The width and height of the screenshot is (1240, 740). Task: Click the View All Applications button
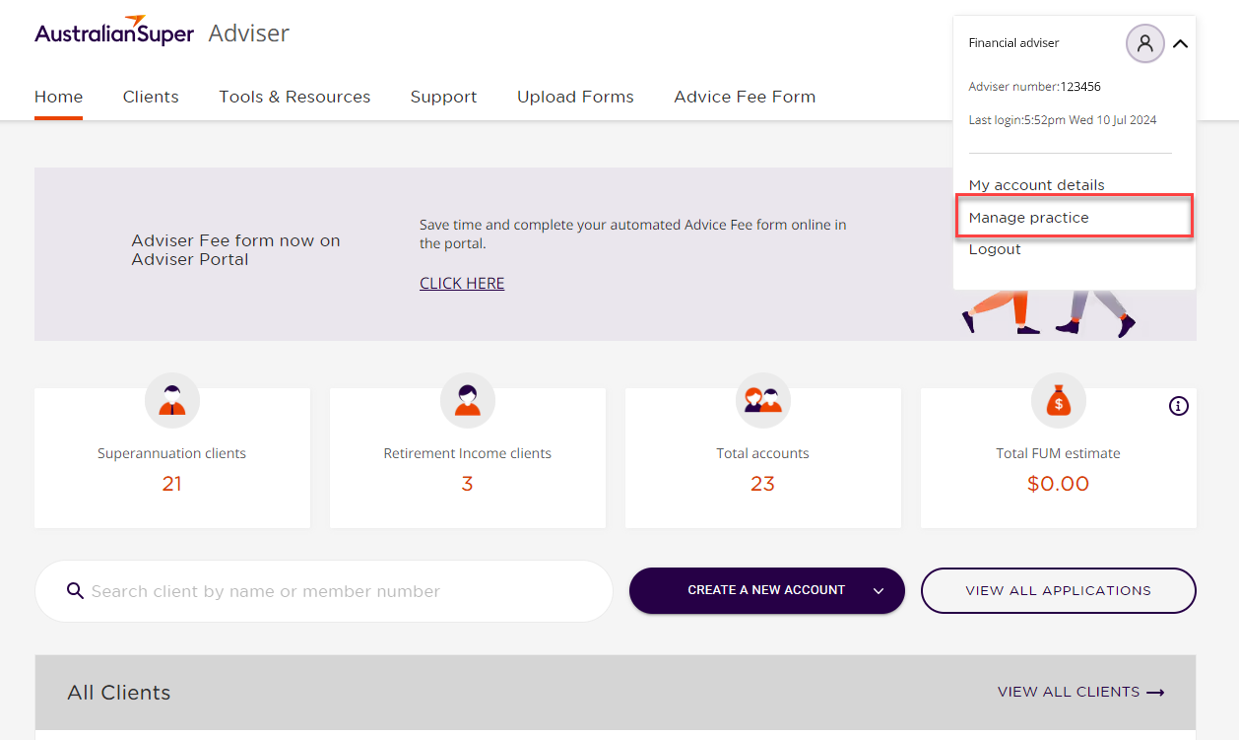1058,591
